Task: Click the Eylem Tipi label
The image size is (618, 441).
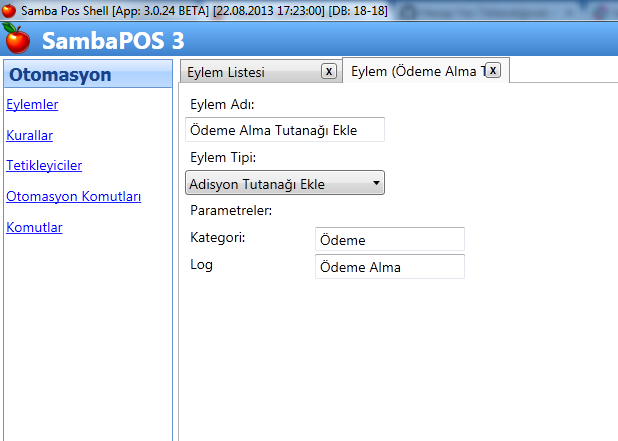Action: pyautogui.click(x=223, y=158)
